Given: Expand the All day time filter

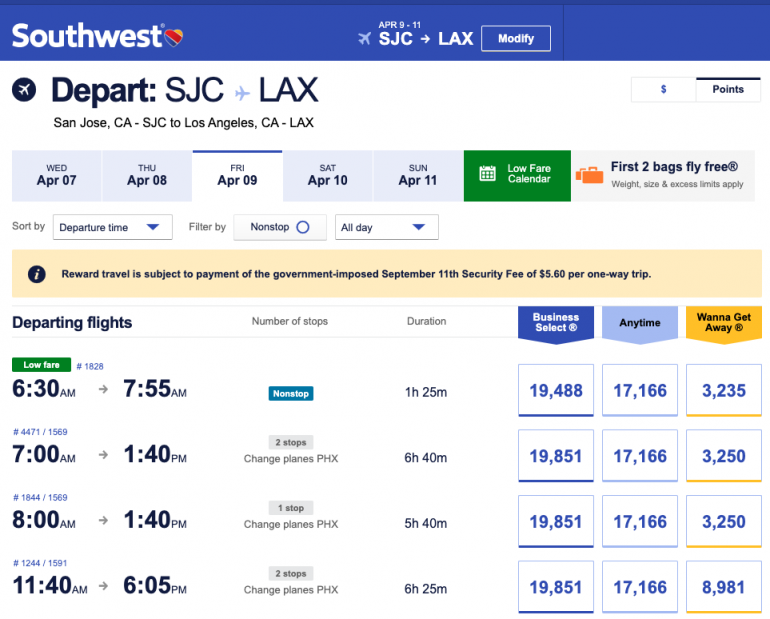Looking at the screenshot, I should click(386, 227).
